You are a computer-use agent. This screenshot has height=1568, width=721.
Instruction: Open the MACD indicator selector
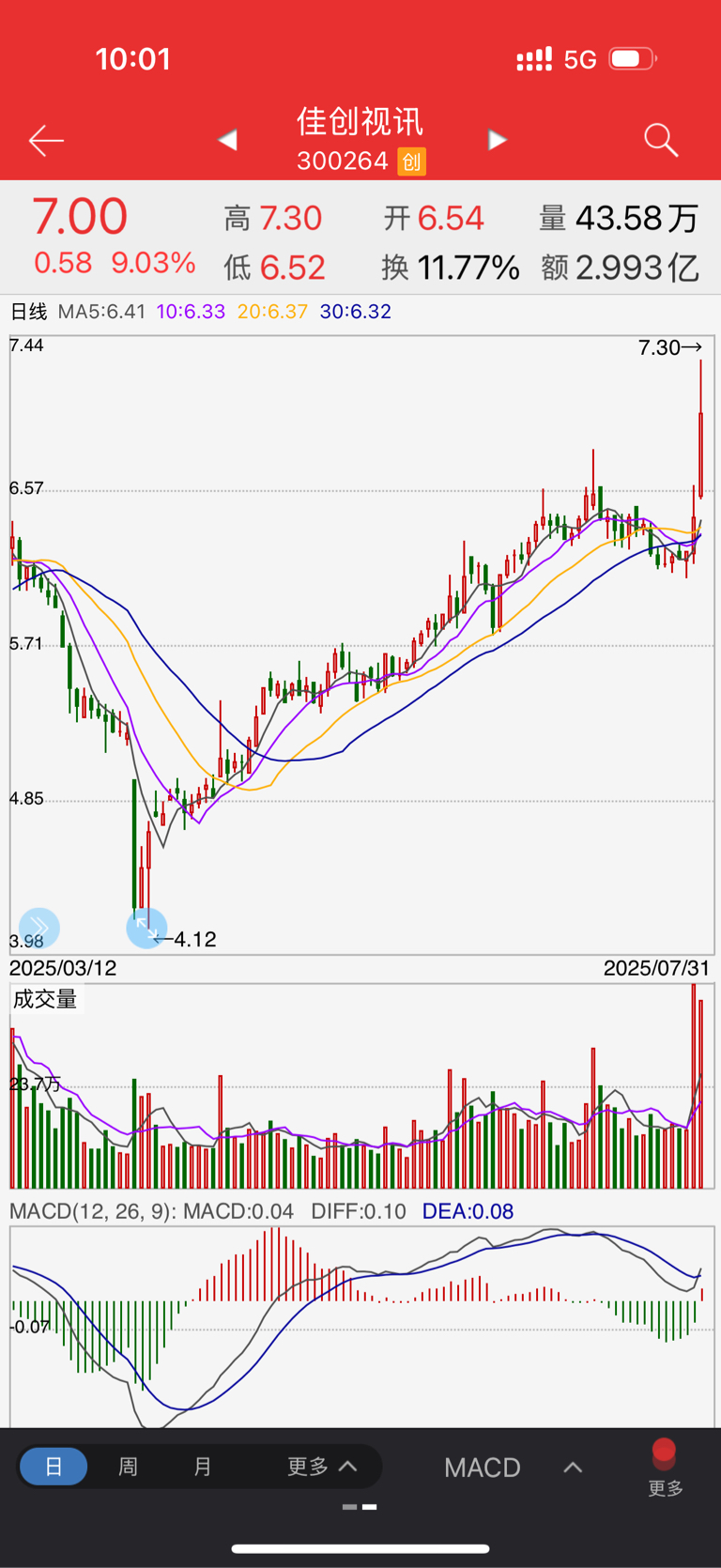(x=483, y=1468)
